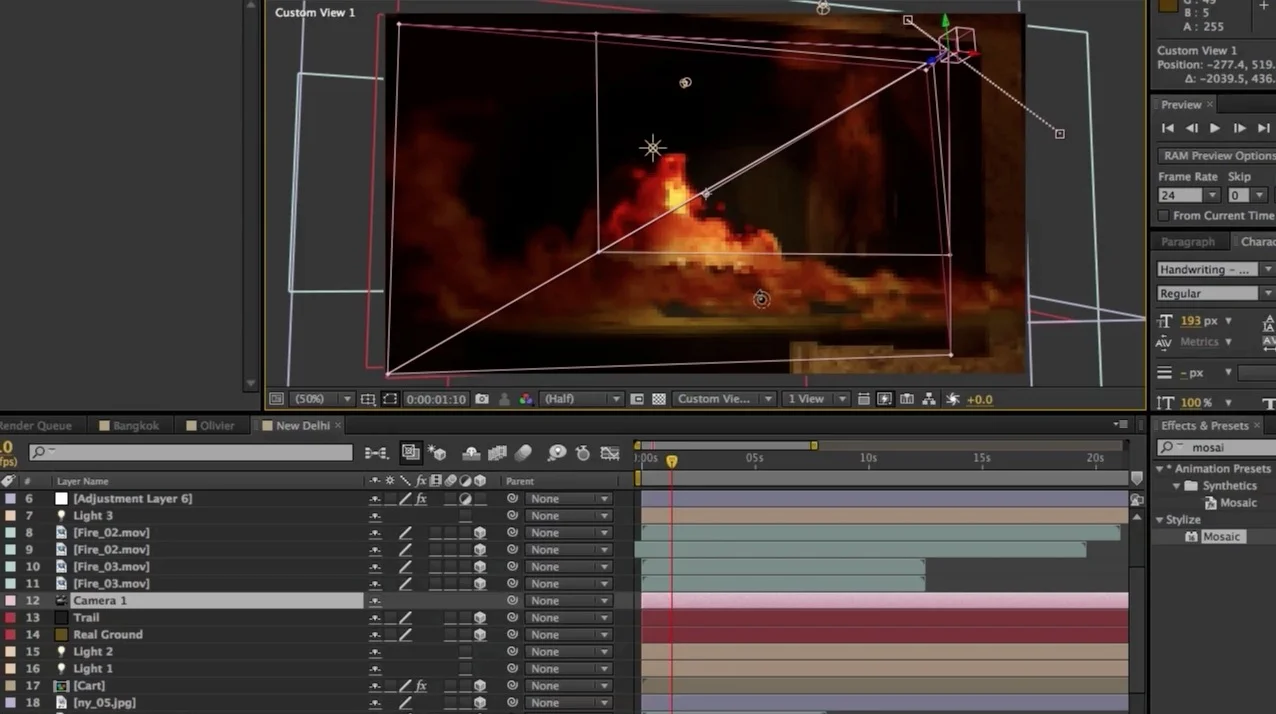
Task: Open show channel RGB color icon
Action: point(525,399)
